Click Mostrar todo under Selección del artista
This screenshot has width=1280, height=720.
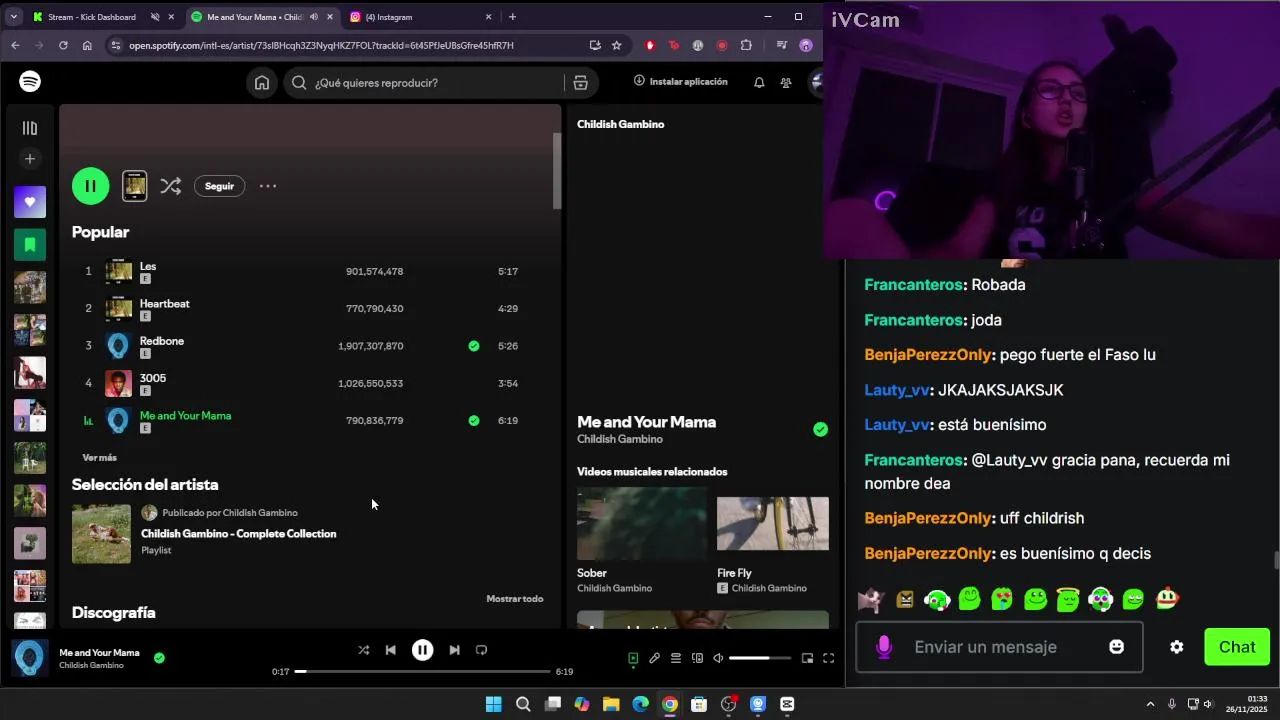[x=515, y=599]
